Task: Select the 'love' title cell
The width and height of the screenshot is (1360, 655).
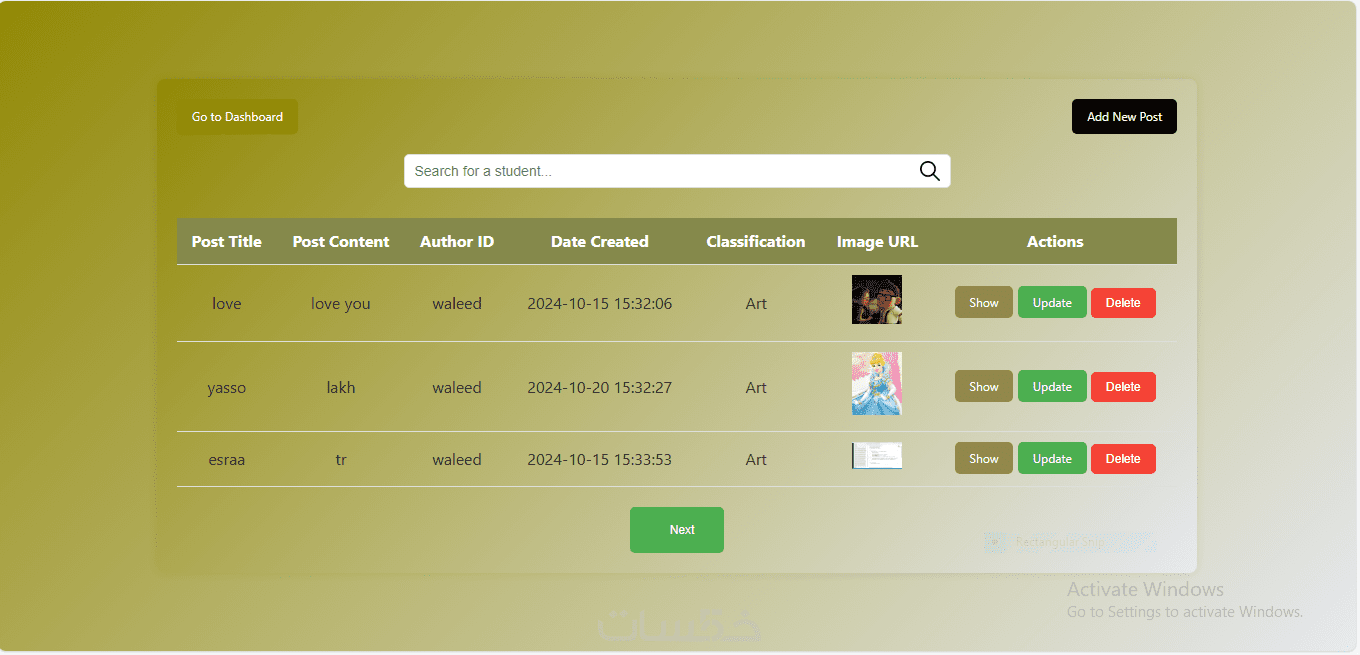Action: click(227, 303)
